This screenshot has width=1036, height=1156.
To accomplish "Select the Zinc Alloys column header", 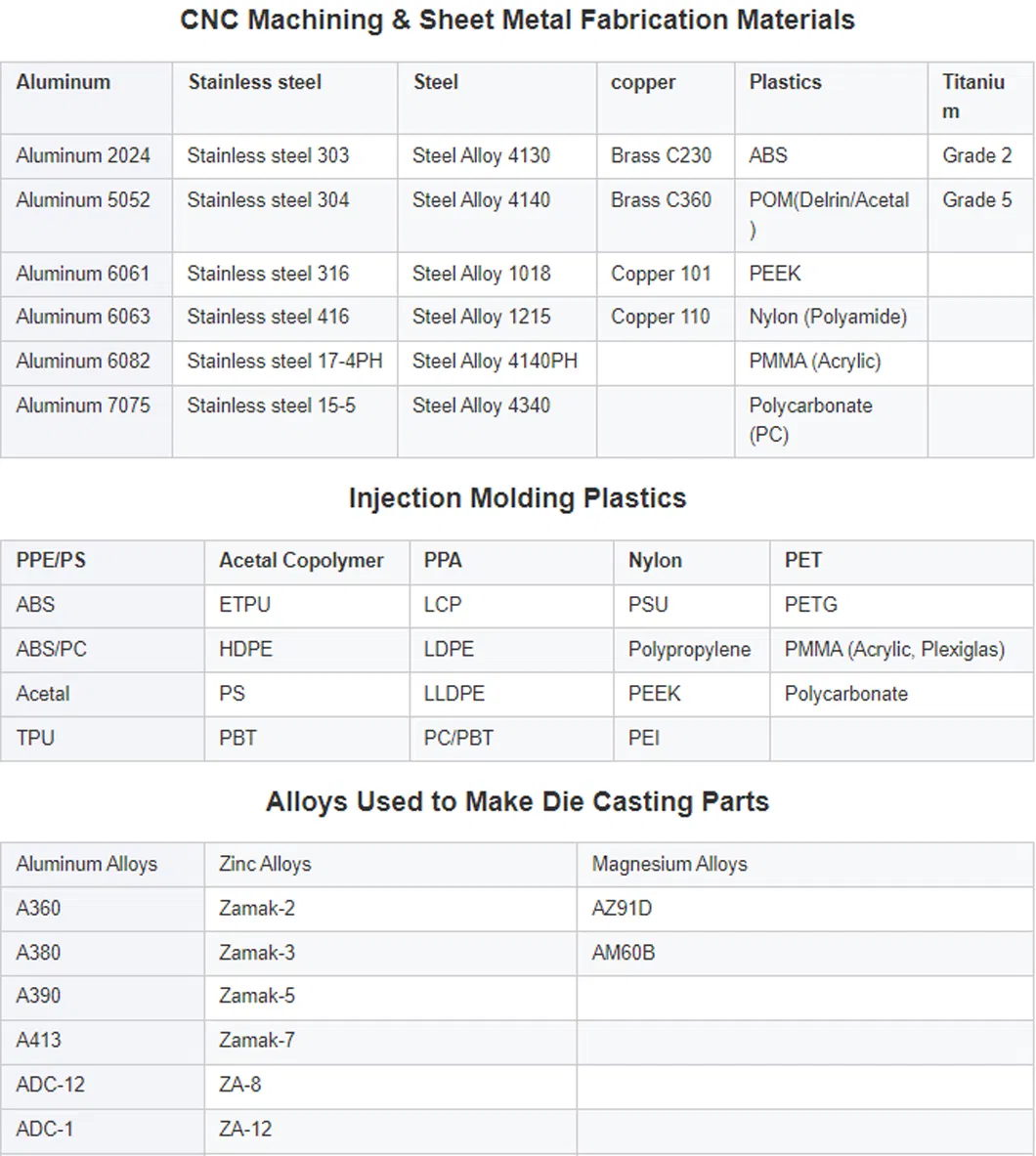I will pyautogui.click(x=265, y=864).
